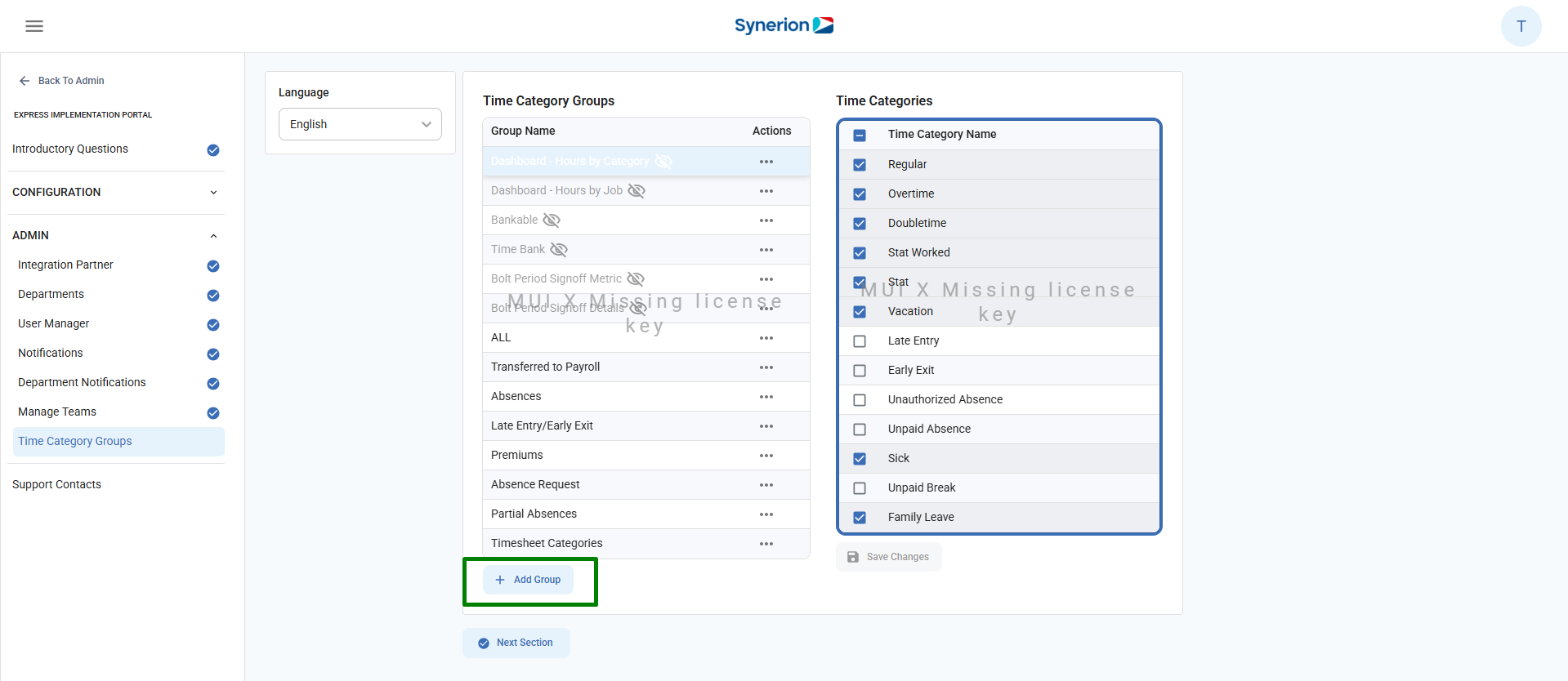
Task: Check the Early Exit time category
Action: (x=860, y=371)
